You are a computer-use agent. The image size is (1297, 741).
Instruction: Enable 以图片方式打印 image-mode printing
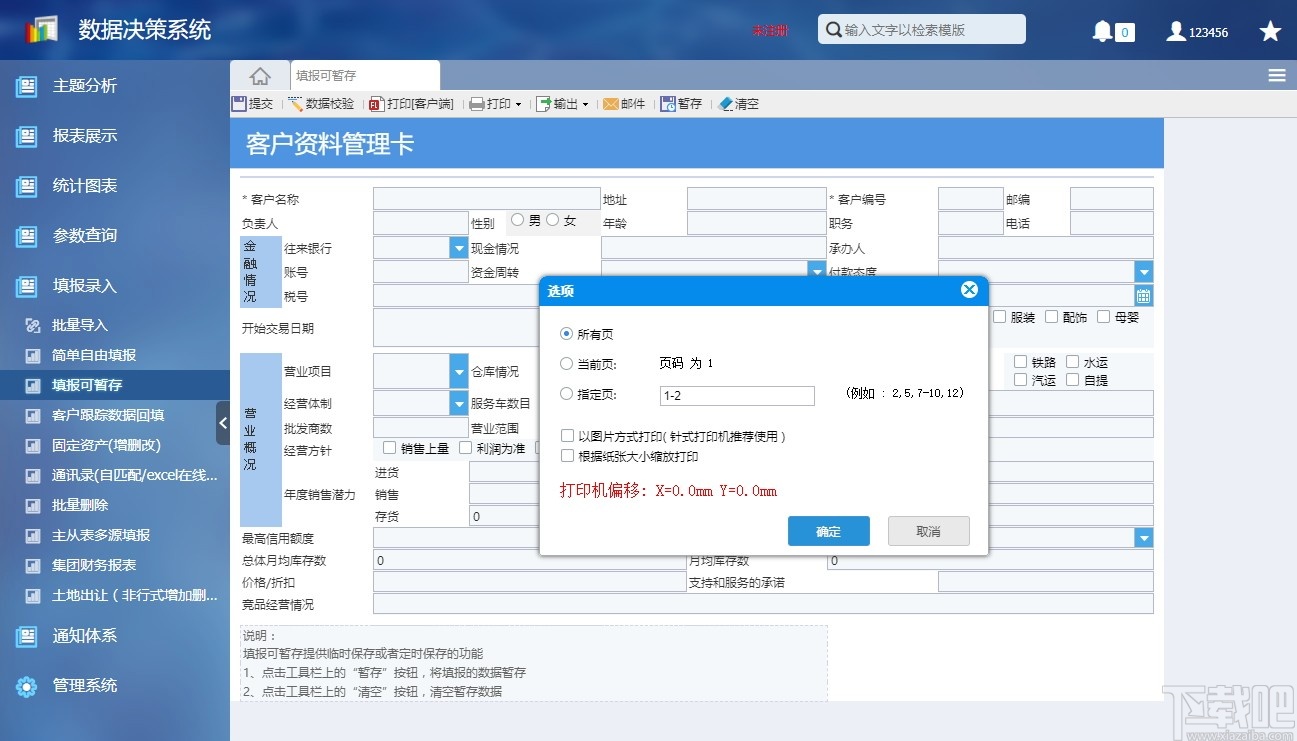[567, 435]
